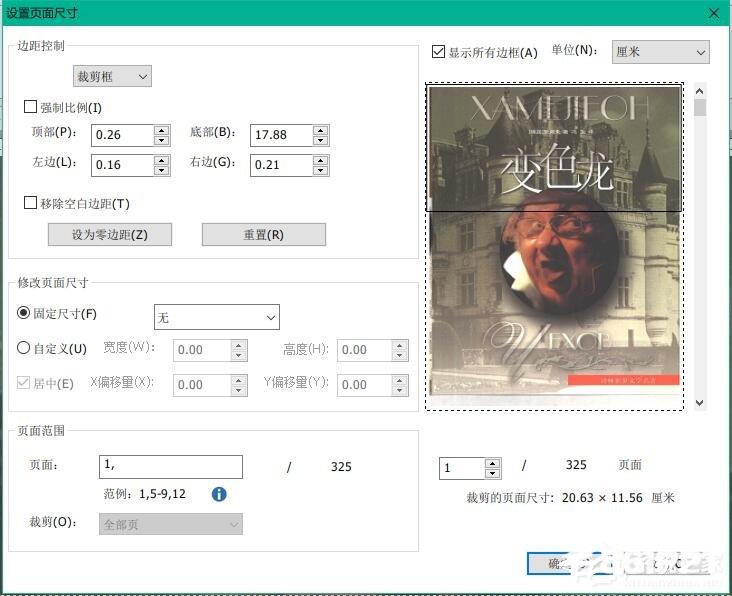Screen dimensions: 732x596
Task: Click the 重置(R) button
Action: pos(264,234)
